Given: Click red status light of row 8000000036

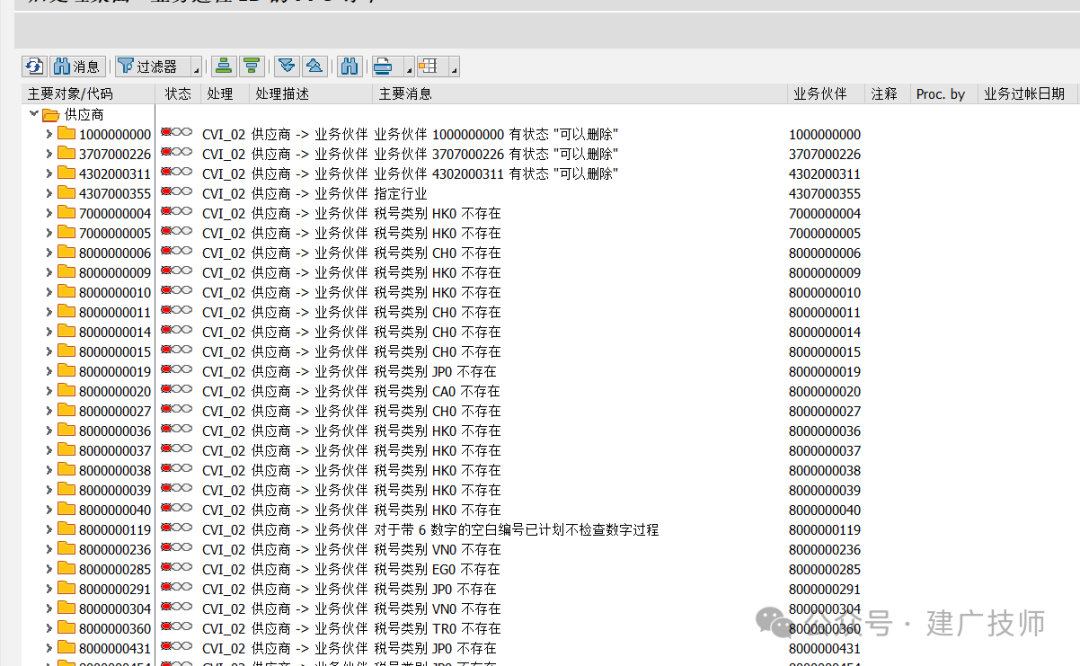Looking at the screenshot, I should [166, 428].
